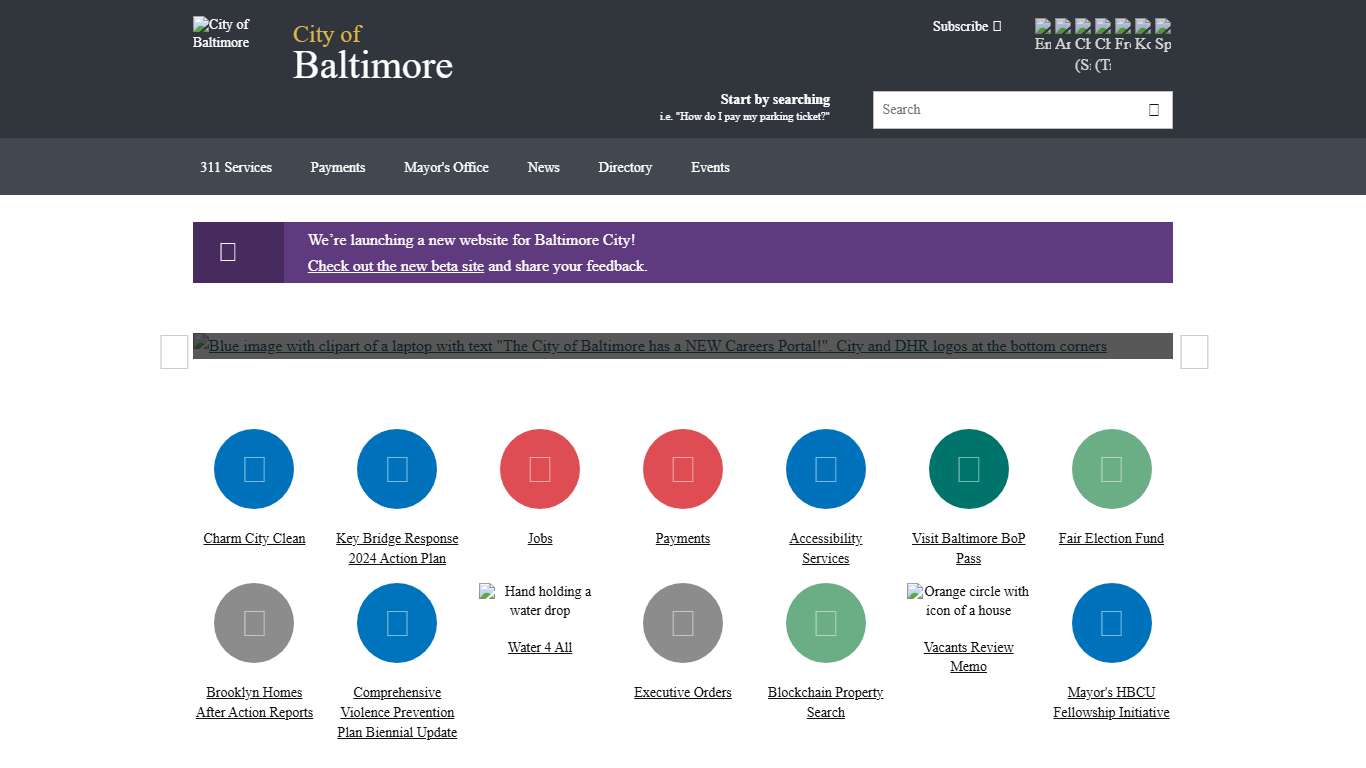Open the 311 Services menu
This screenshot has width=1366, height=768.
(x=236, y=167)
